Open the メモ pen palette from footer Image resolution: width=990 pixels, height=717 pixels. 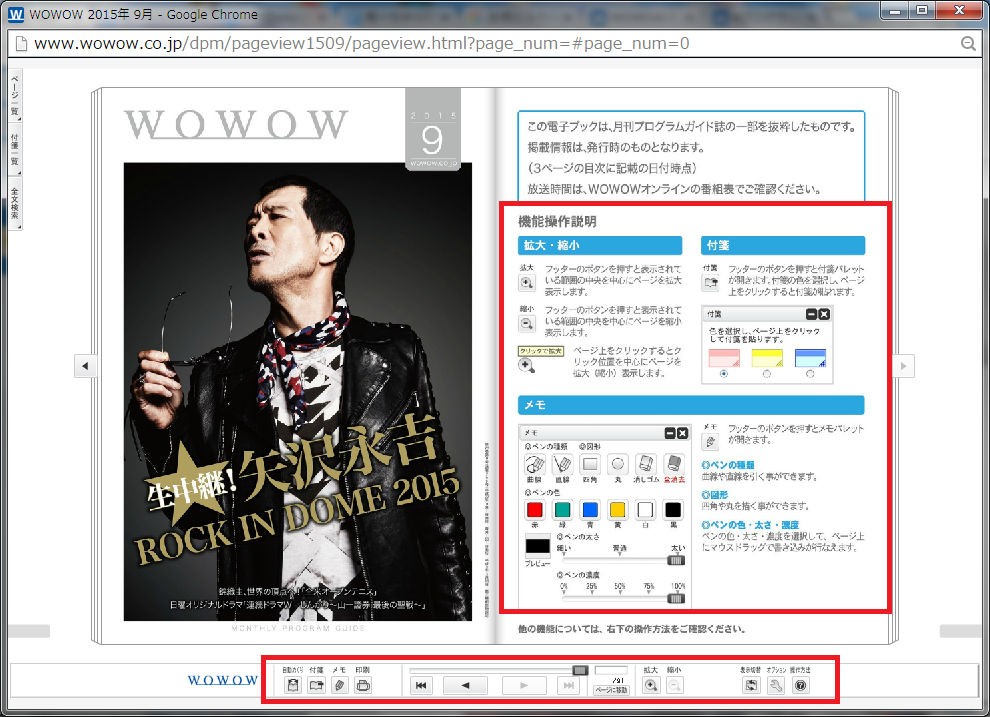click(340, 685)
